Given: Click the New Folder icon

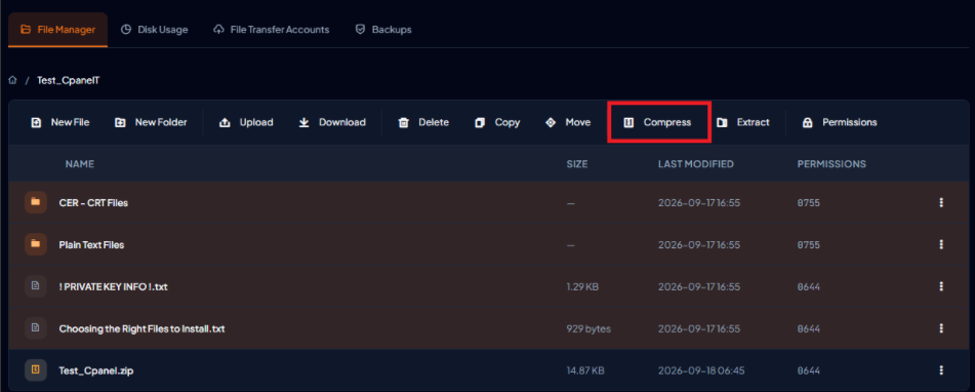Looking at the screenshot, I should tap(120, 123).
